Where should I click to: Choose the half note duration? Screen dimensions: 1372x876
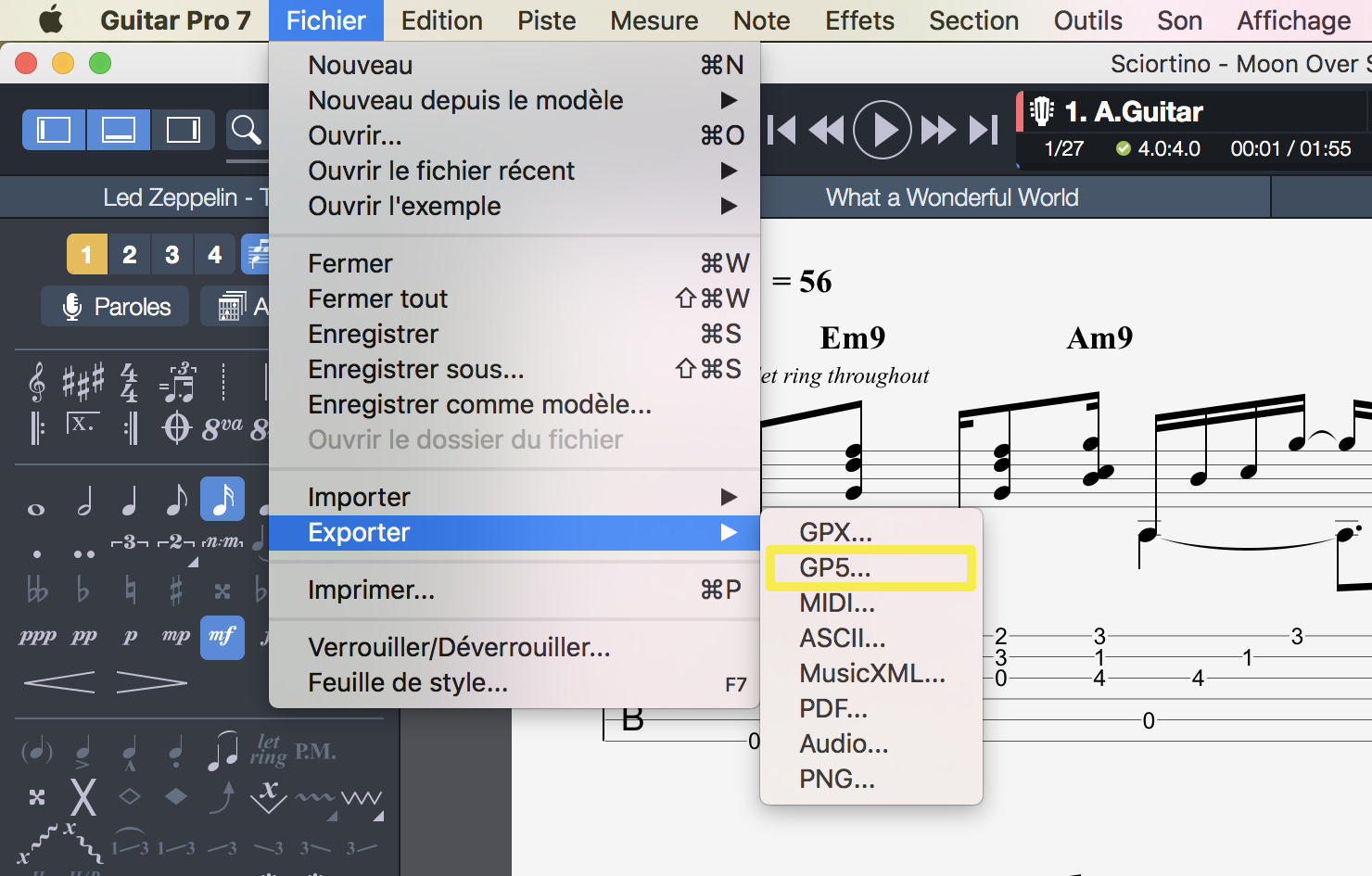coord(84,501)
